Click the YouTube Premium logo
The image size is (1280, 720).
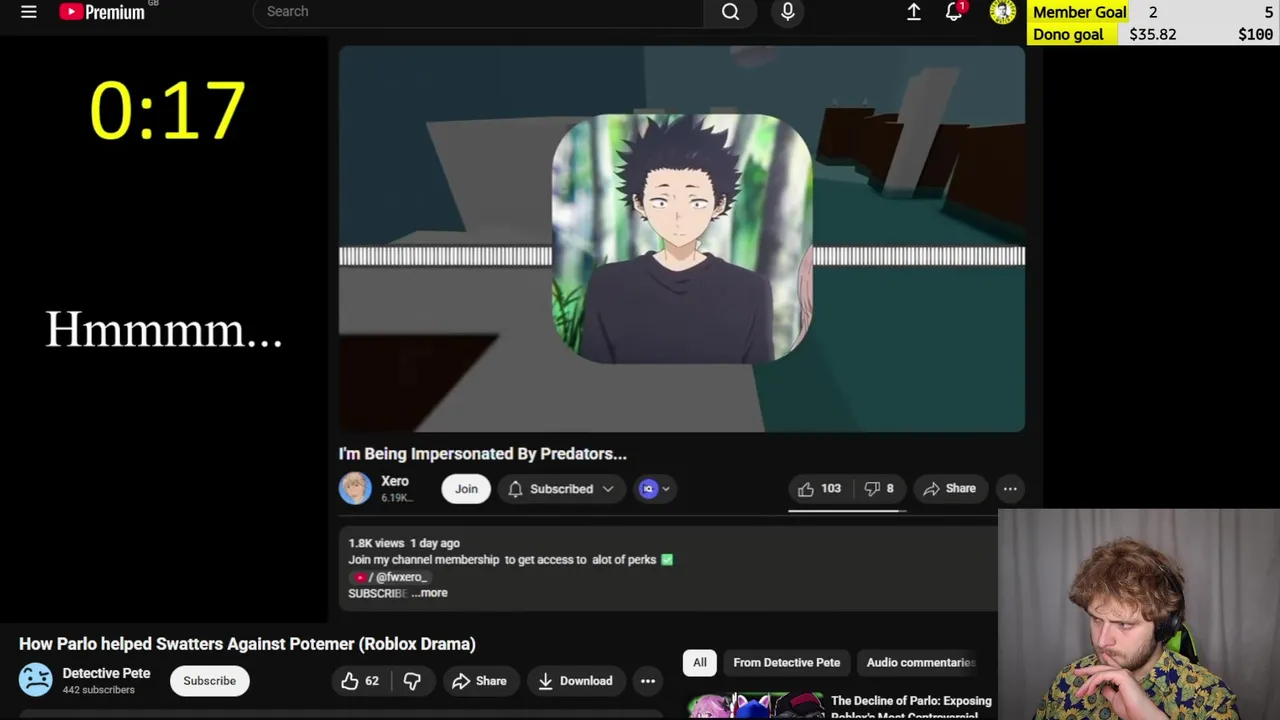coord(104,12)
